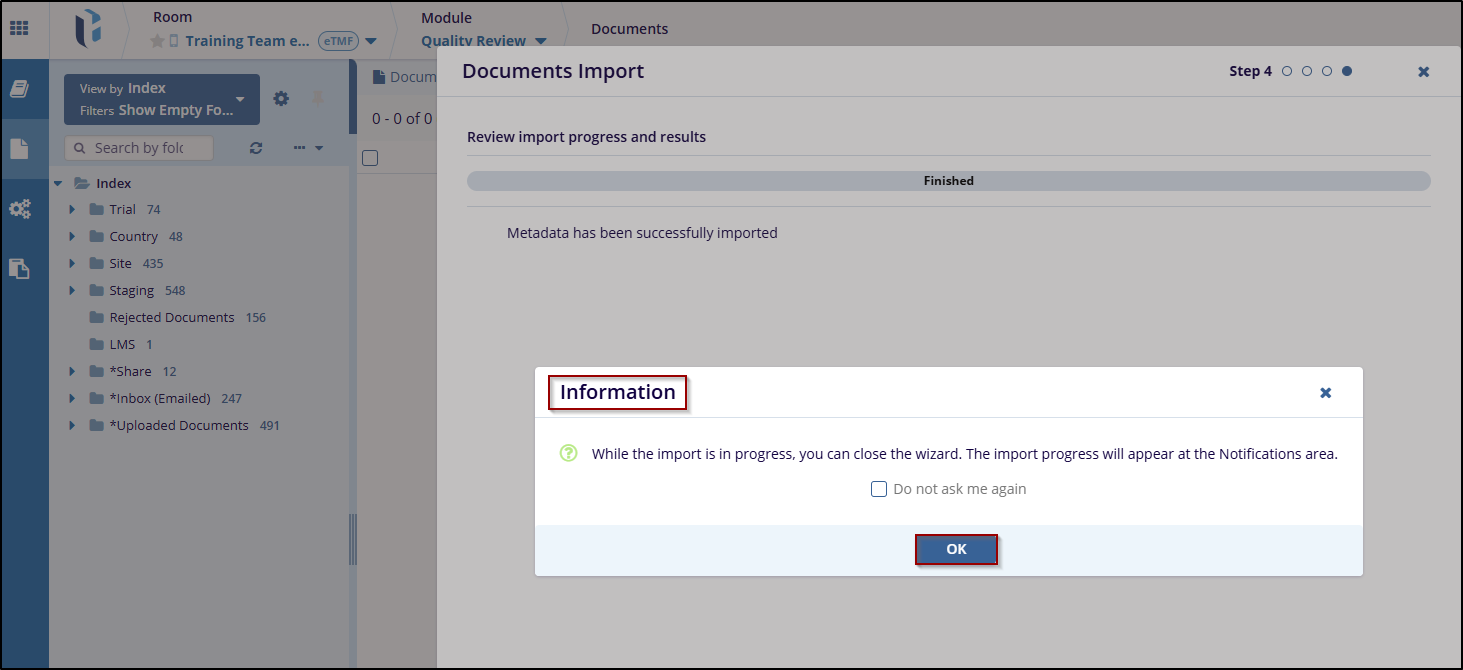Expand the Trial folder

click(x=72, y=210)
